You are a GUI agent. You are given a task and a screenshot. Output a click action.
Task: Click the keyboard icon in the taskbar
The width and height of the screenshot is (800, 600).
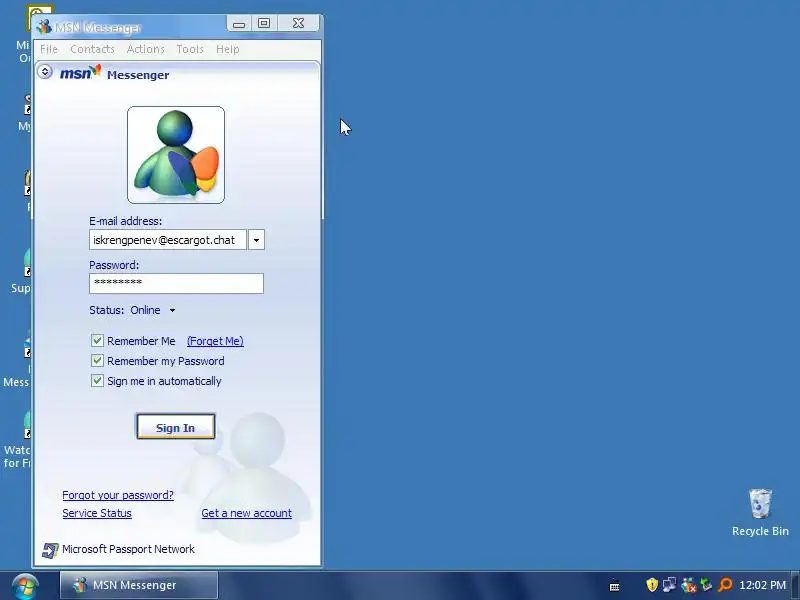(x=615, y=587)
